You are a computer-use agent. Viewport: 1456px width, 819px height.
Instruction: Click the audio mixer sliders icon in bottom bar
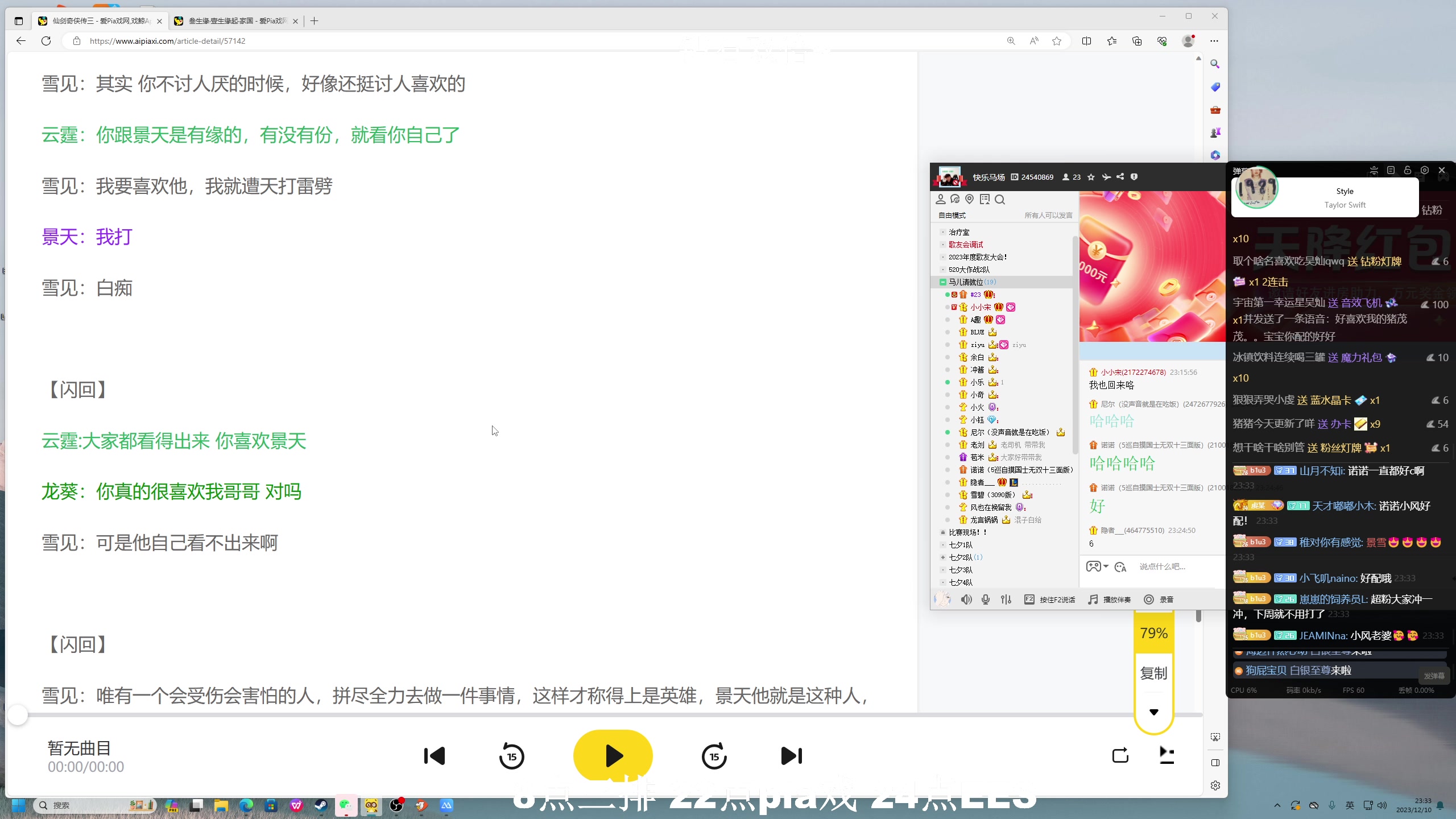click(1006, 601)
